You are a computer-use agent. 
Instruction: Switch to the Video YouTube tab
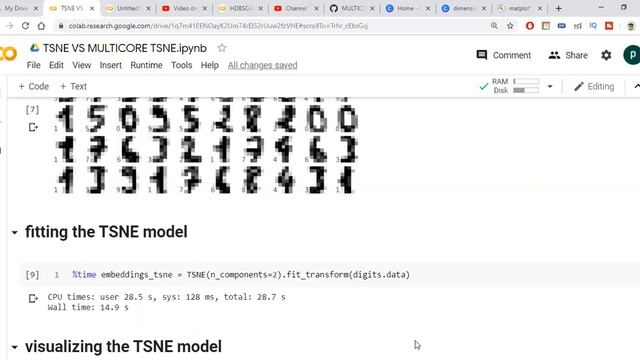click(184, 8)
